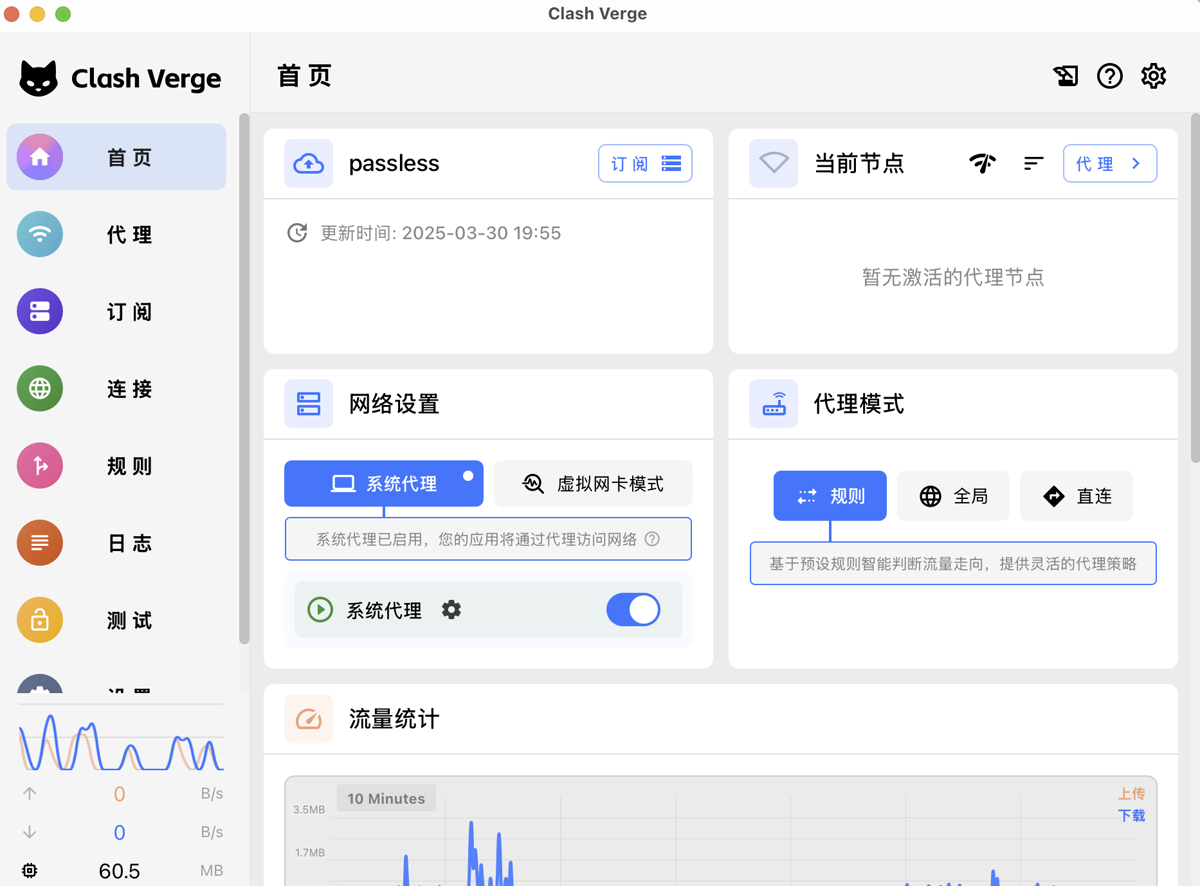Enable 全局 proxy mode
Viewport: 1200px width, 886px height.
click(953, 495)
